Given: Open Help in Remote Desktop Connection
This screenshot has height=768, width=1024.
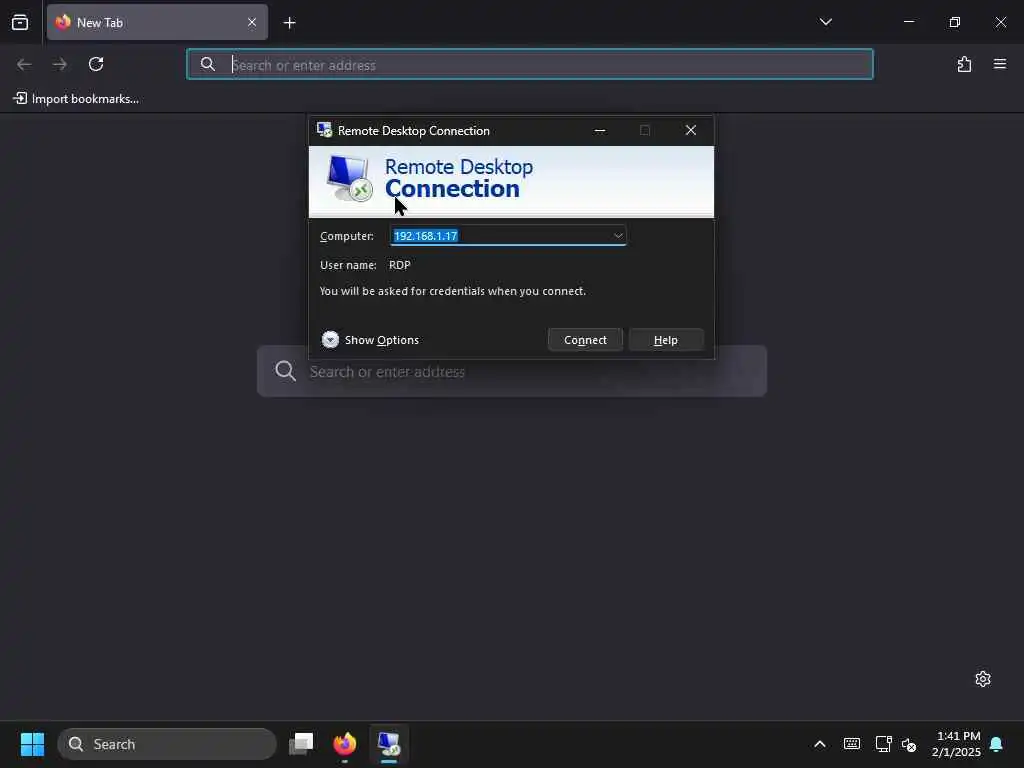Looking at the screenshot, I should 665,340.
